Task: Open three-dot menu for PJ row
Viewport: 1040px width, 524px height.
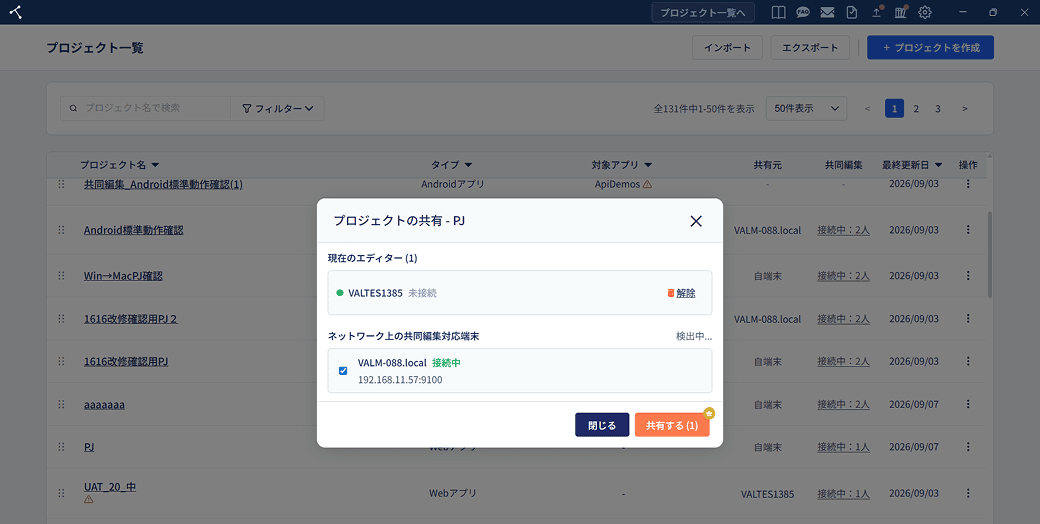Action: click(968, 447)
